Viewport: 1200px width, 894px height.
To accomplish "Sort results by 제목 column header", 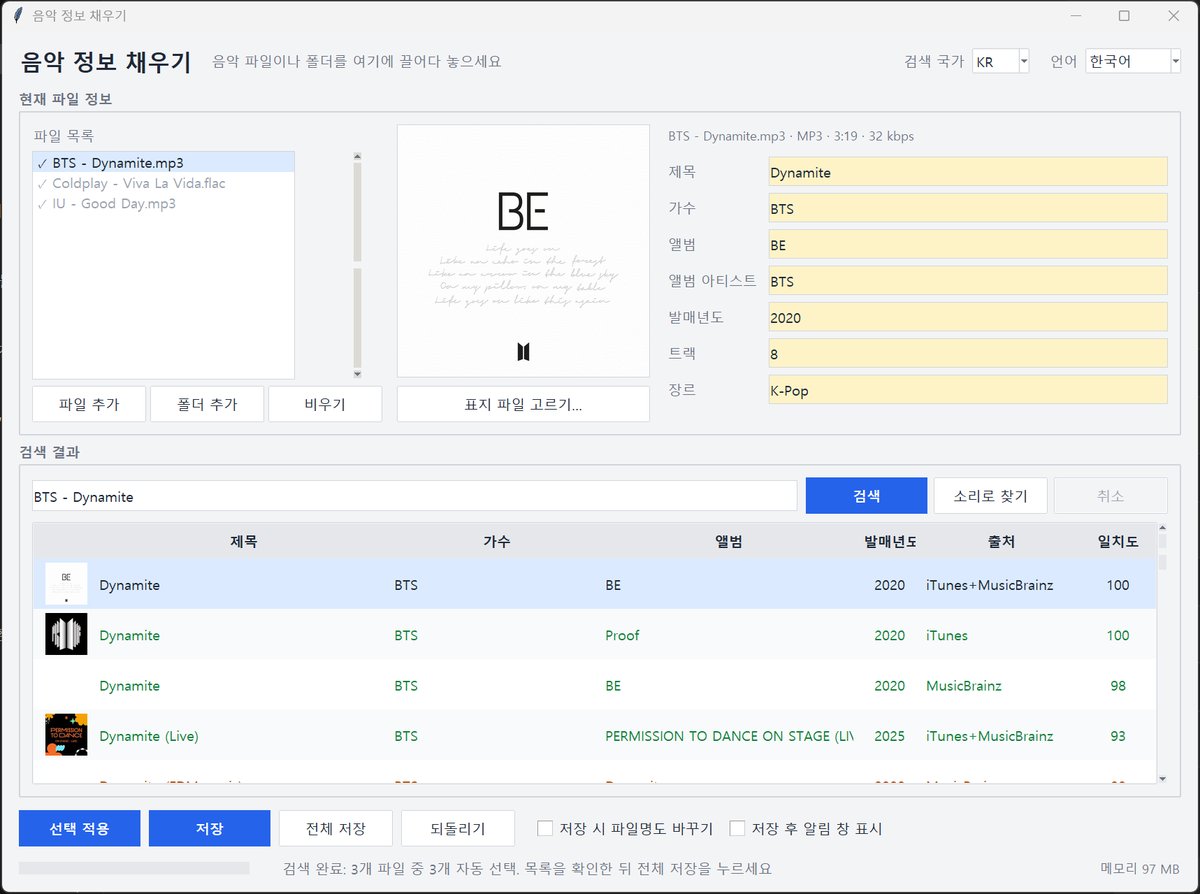I will click(244, 541).
